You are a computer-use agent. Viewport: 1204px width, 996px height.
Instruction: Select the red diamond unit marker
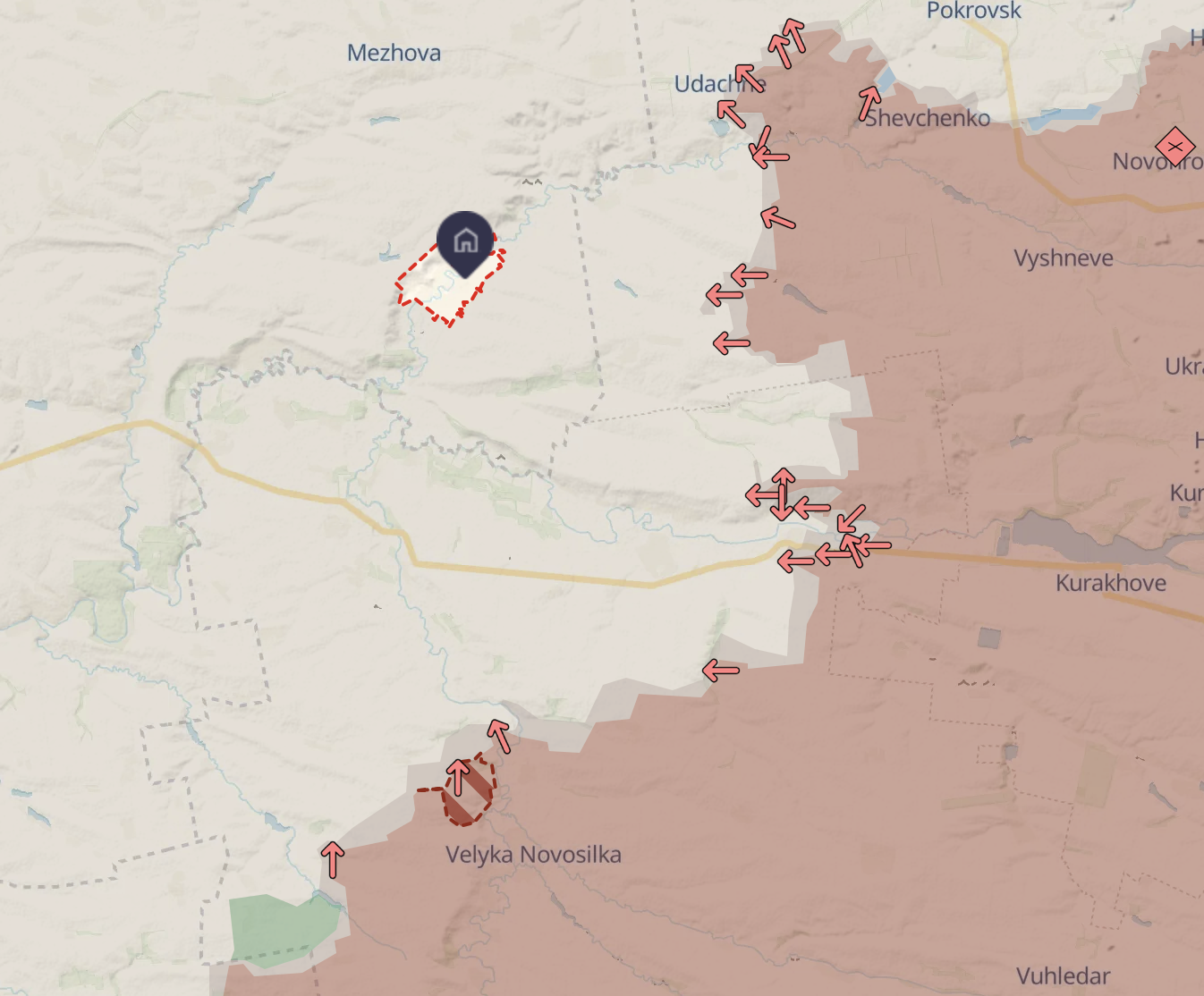(1174, 147)
